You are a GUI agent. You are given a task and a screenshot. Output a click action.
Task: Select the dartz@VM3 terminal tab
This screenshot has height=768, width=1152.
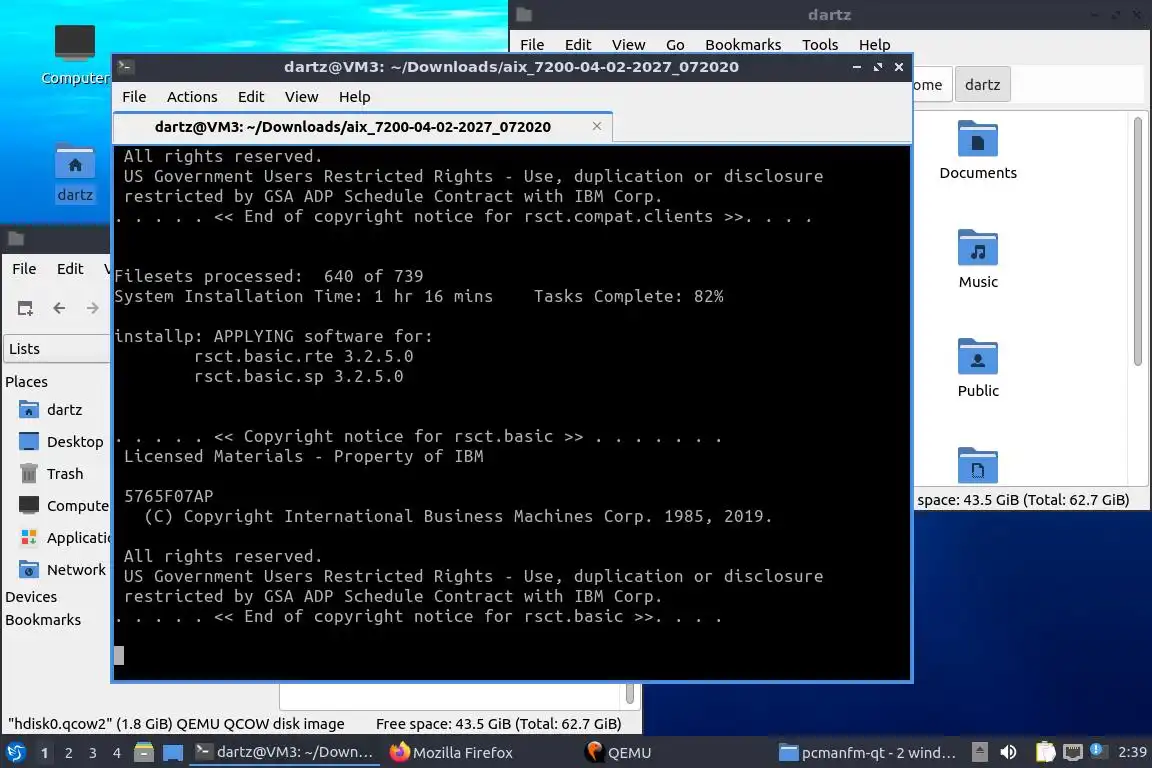(x=362, y=127)
